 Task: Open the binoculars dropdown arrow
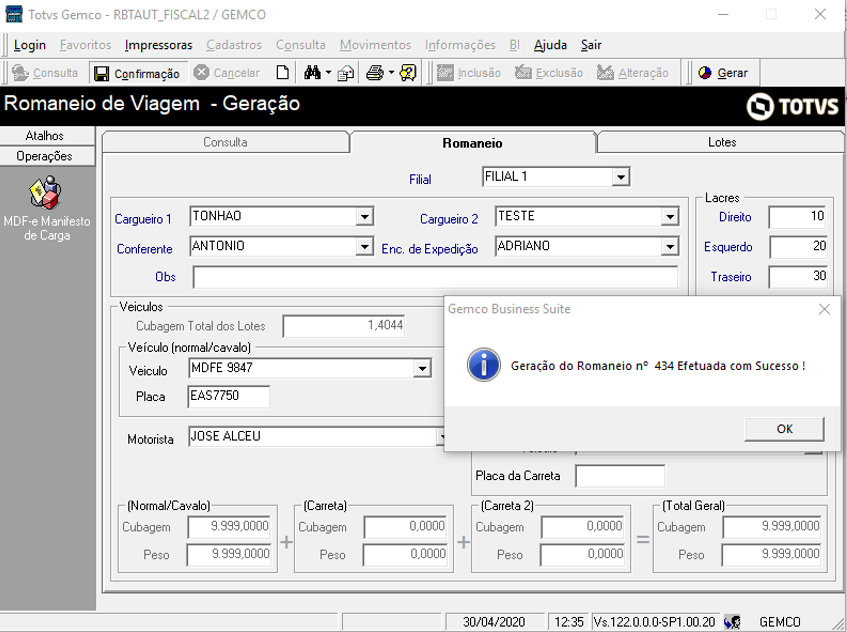coord(328,73)
